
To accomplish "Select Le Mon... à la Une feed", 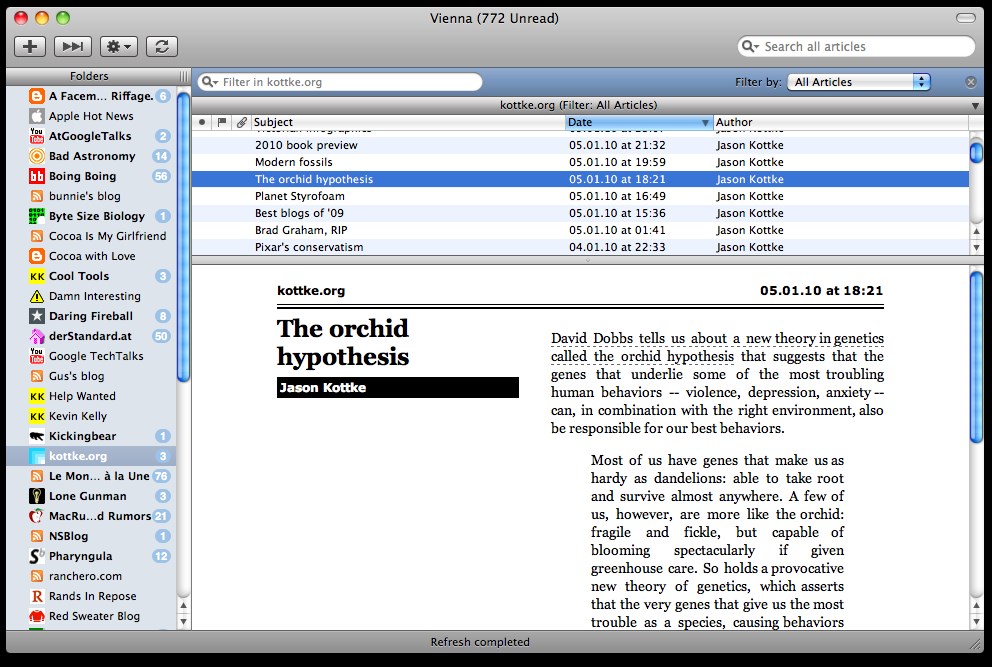I will (x=91, y=476).
